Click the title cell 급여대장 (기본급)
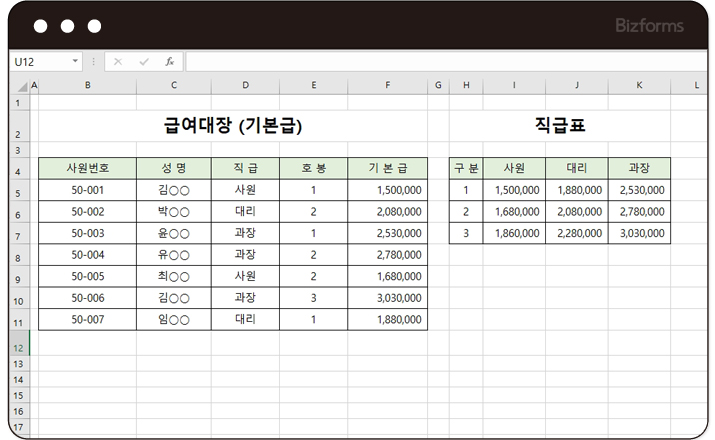 tap(233, 126)
